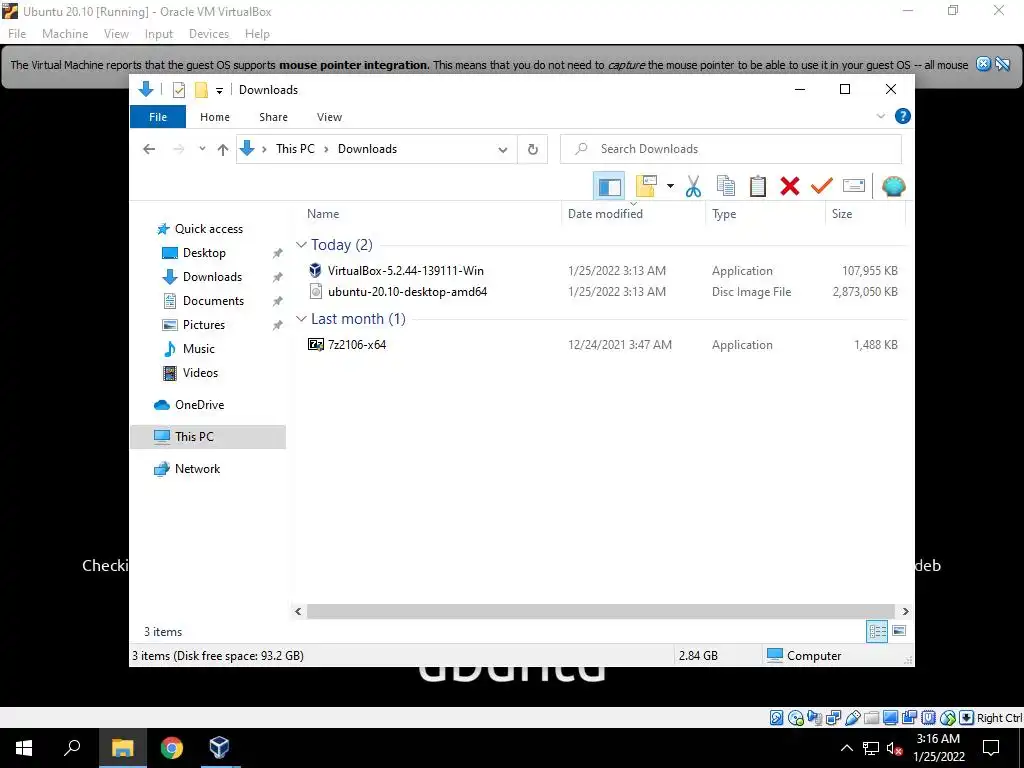Image resolution: width=1024 pixels, height=768 pixels.
Task: Switch to Details view button
Action: (x=877, y=632)
